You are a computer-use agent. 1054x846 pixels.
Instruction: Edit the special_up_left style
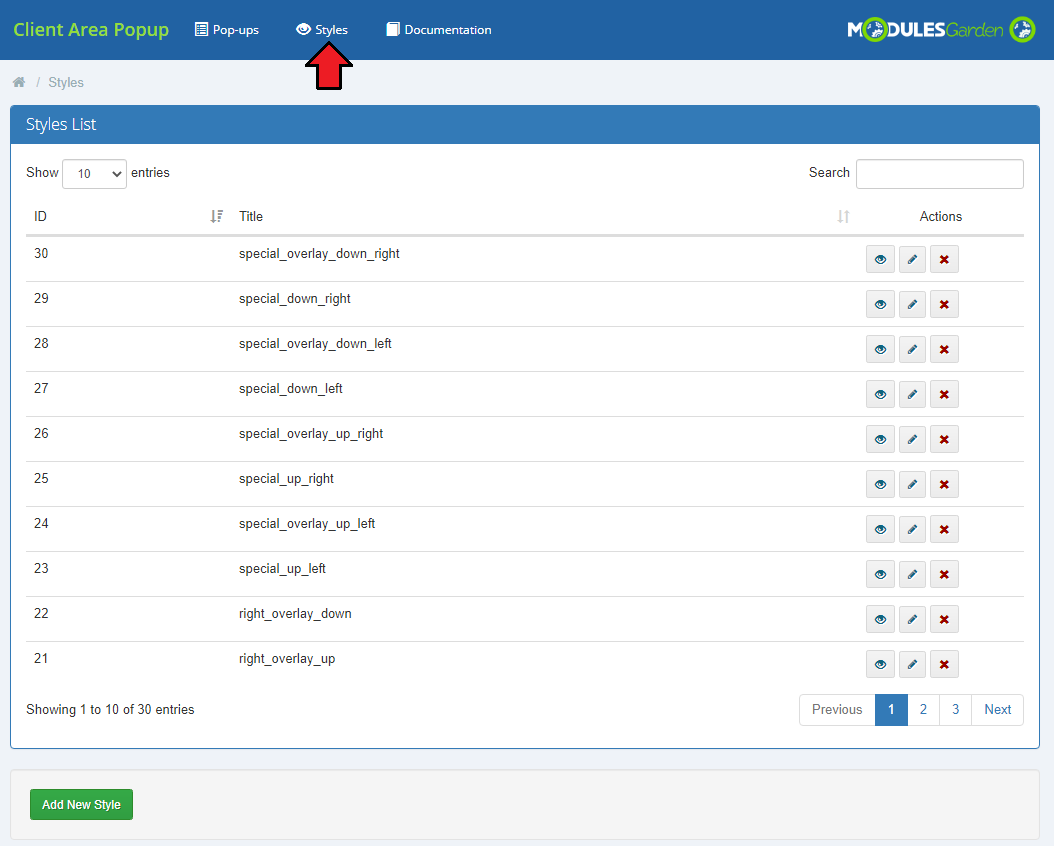point(912,575)
